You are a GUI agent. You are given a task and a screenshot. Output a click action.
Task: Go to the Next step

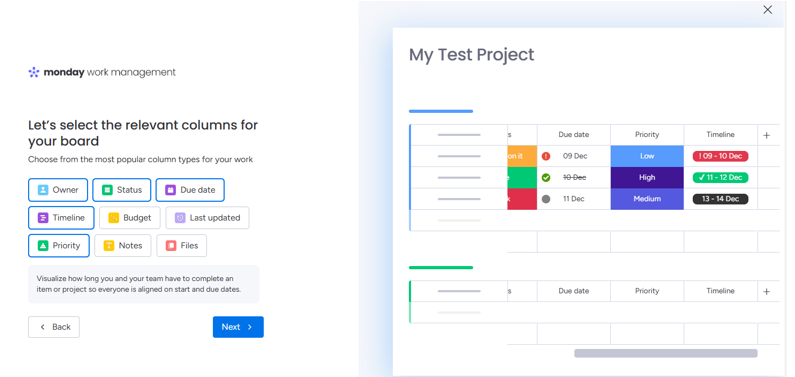(238, 327)
